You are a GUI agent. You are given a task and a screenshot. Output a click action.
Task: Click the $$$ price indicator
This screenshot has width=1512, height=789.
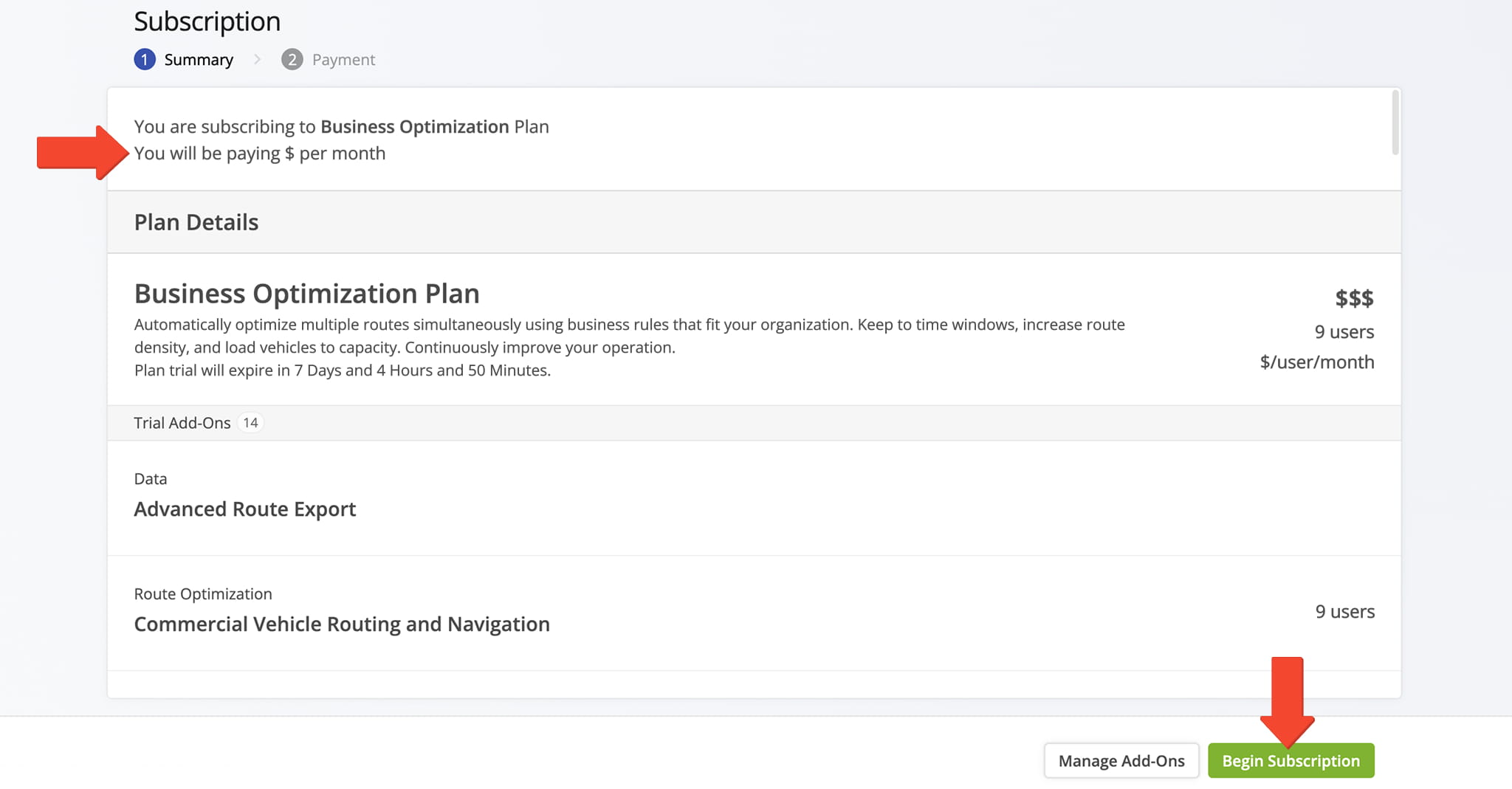[1353, 298]
